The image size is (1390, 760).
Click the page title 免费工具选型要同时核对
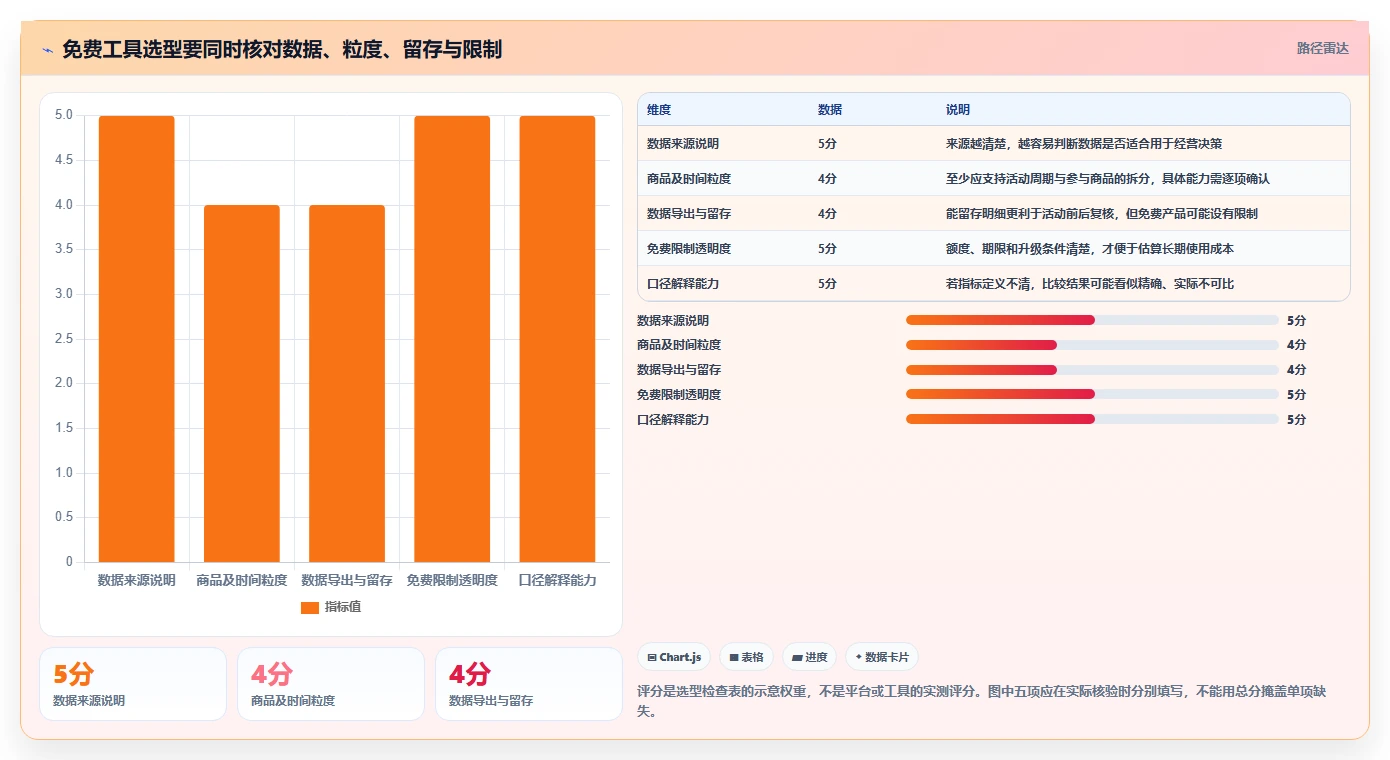pyautogui.click(x=282, y=49)
